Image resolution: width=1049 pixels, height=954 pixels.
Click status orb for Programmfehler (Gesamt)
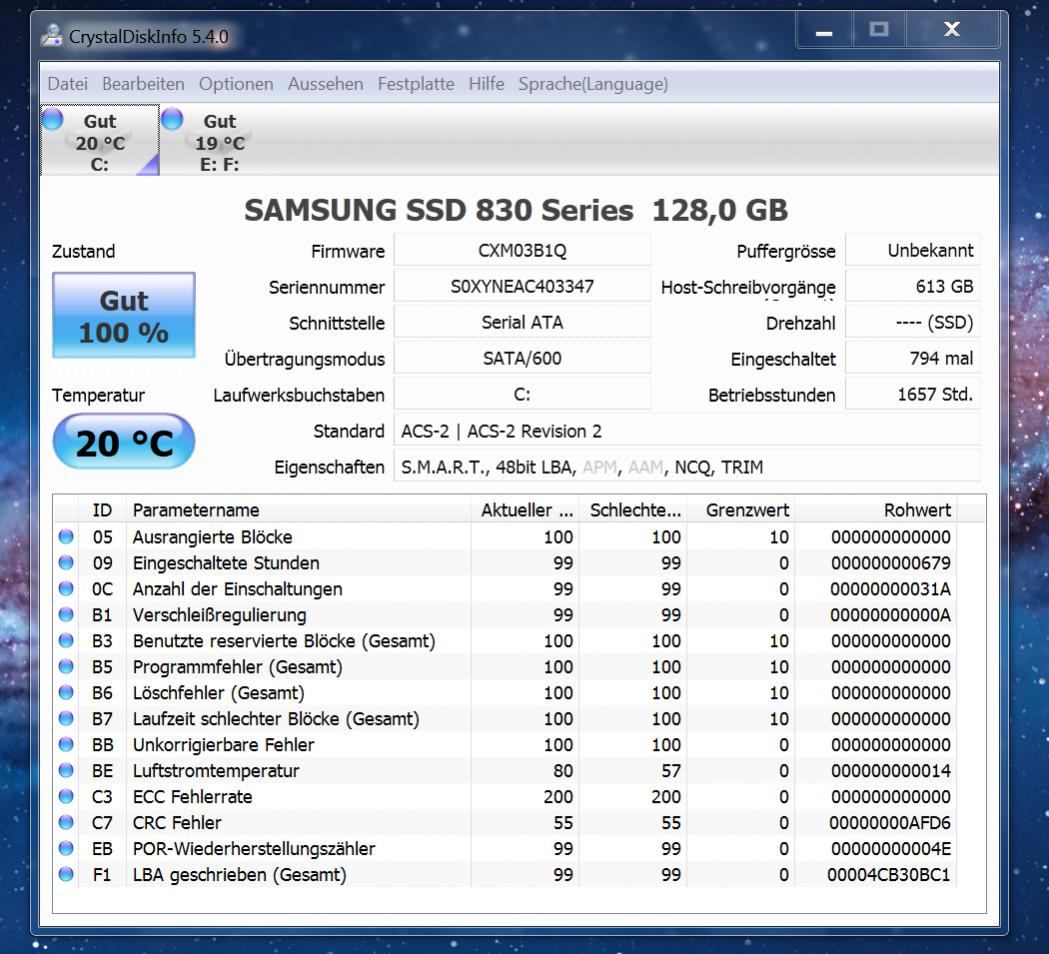tap(66, 666)
